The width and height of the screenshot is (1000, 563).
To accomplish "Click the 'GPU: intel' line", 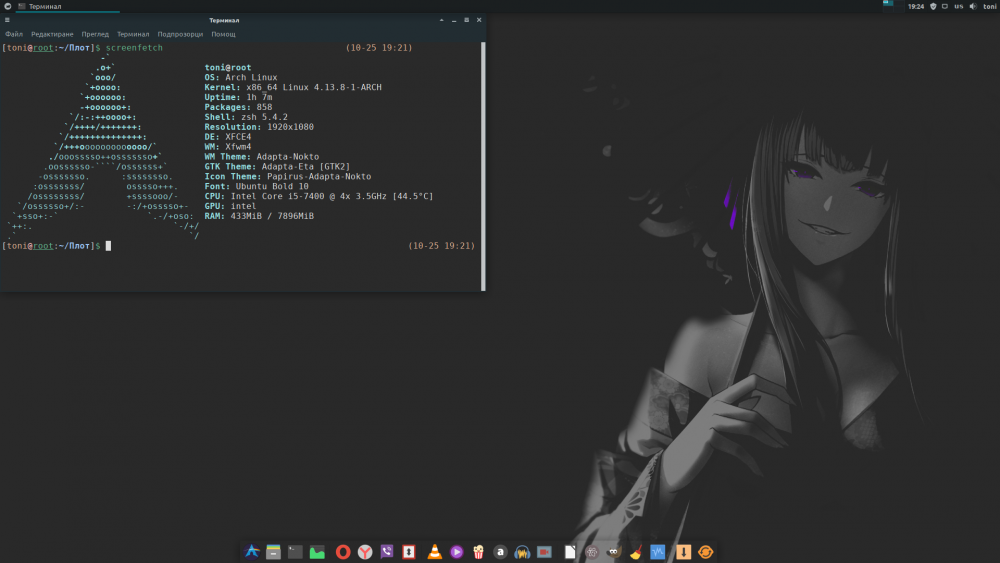I will click(x=231, y=207).
